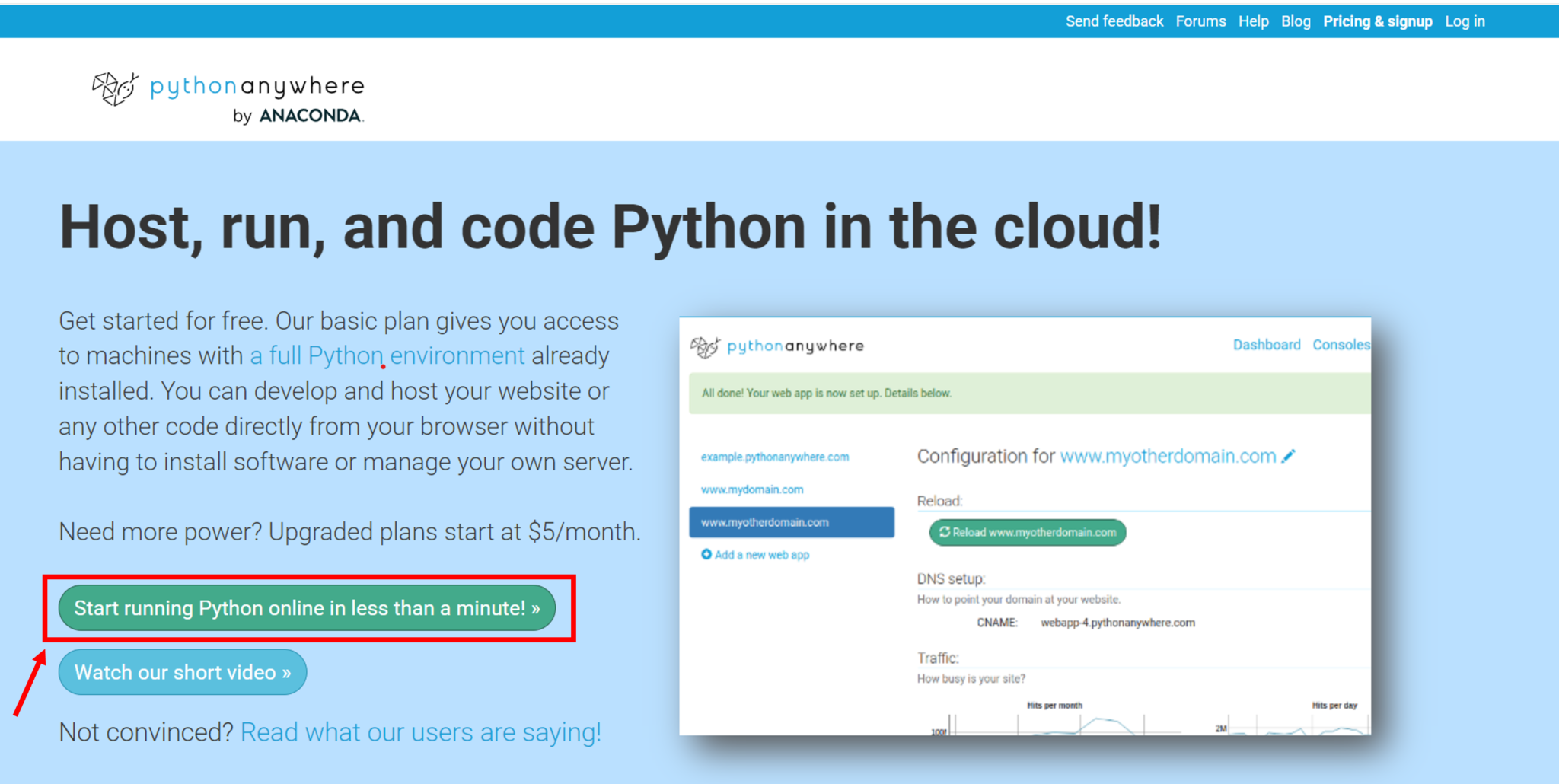Click the pencil edit icon next to www.myotherdomain.com
Viewport: 1559px width, 784px height.
pos(1289,455)
